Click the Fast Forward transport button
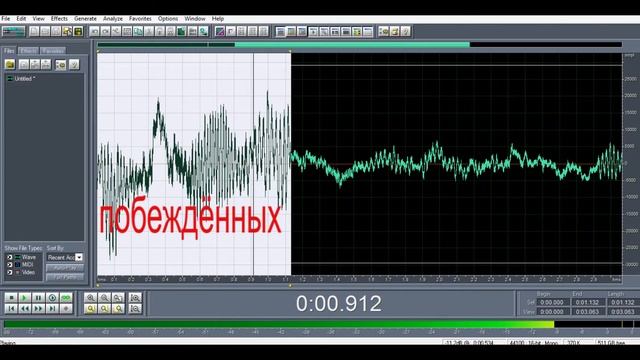The height and width of the screenshot is (360, 640). click(x=38, y=309)
